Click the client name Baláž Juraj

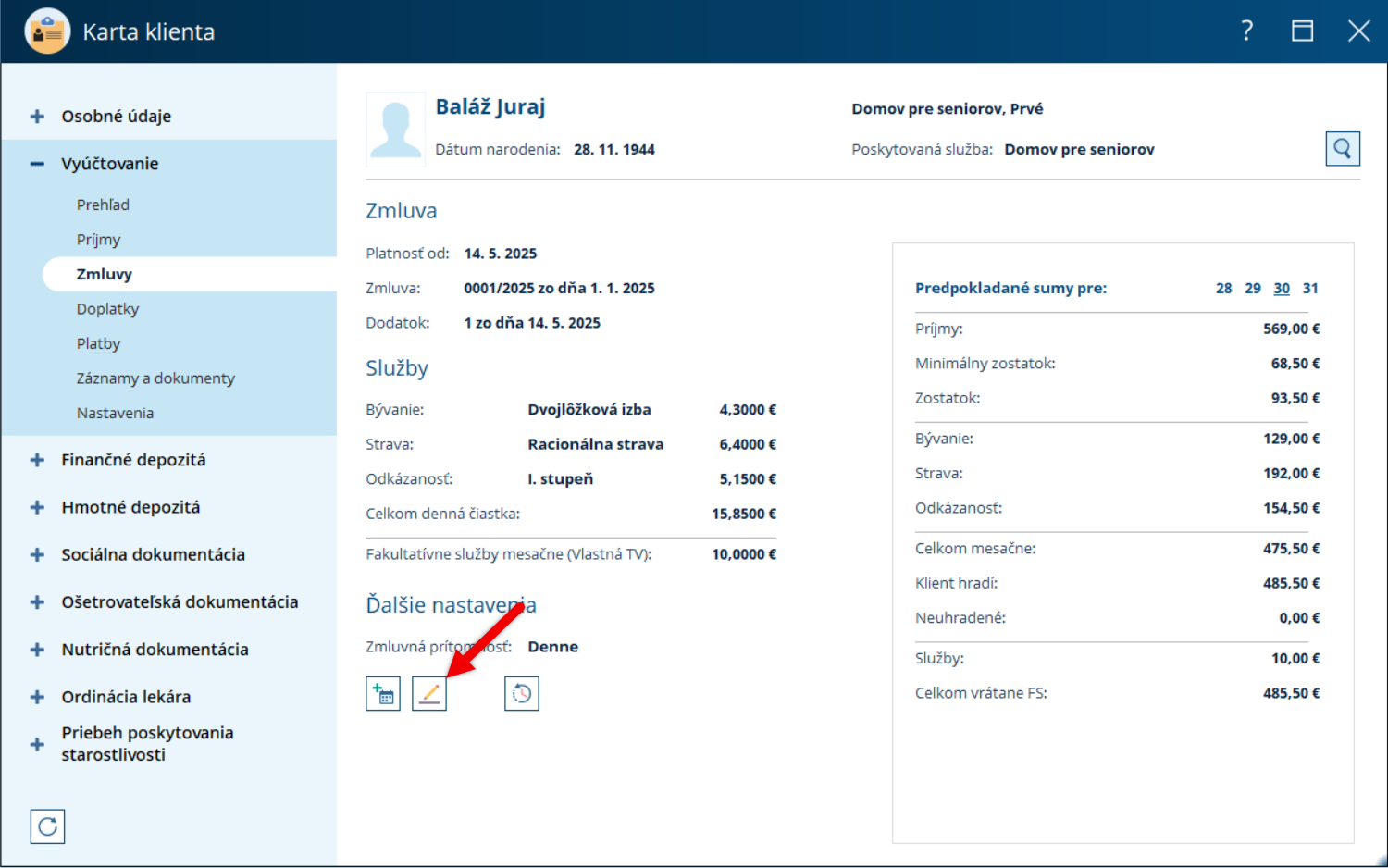[490, 107]
